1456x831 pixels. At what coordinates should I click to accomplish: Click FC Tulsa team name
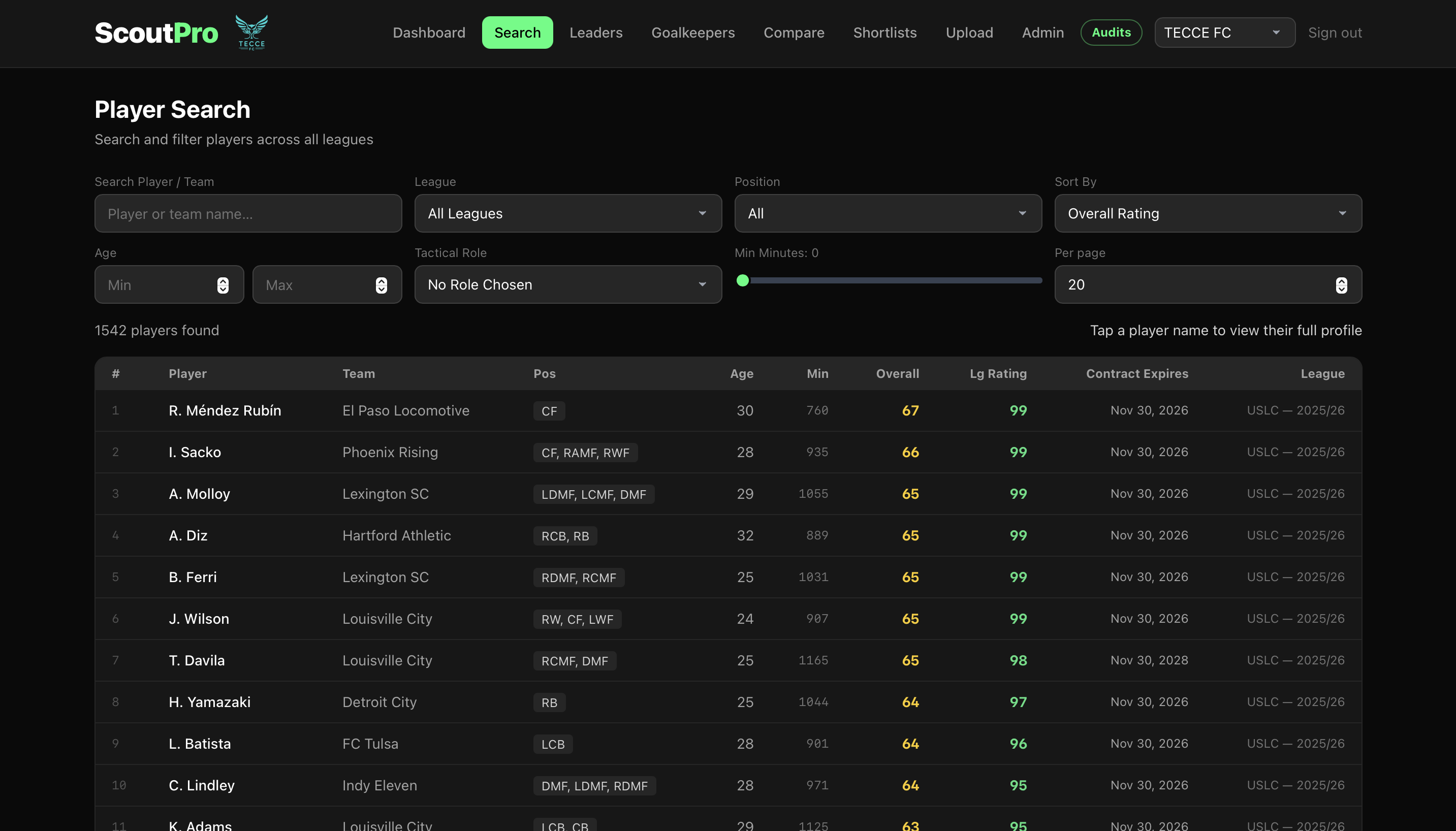[x=370, y=744]
